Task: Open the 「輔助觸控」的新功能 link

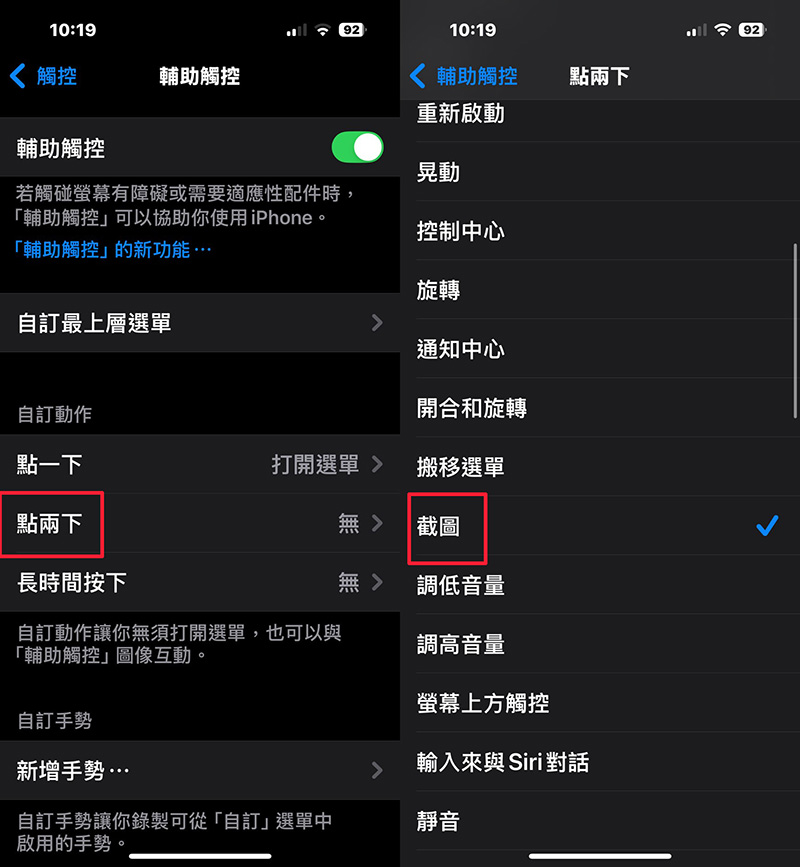Action: point(112,250)
